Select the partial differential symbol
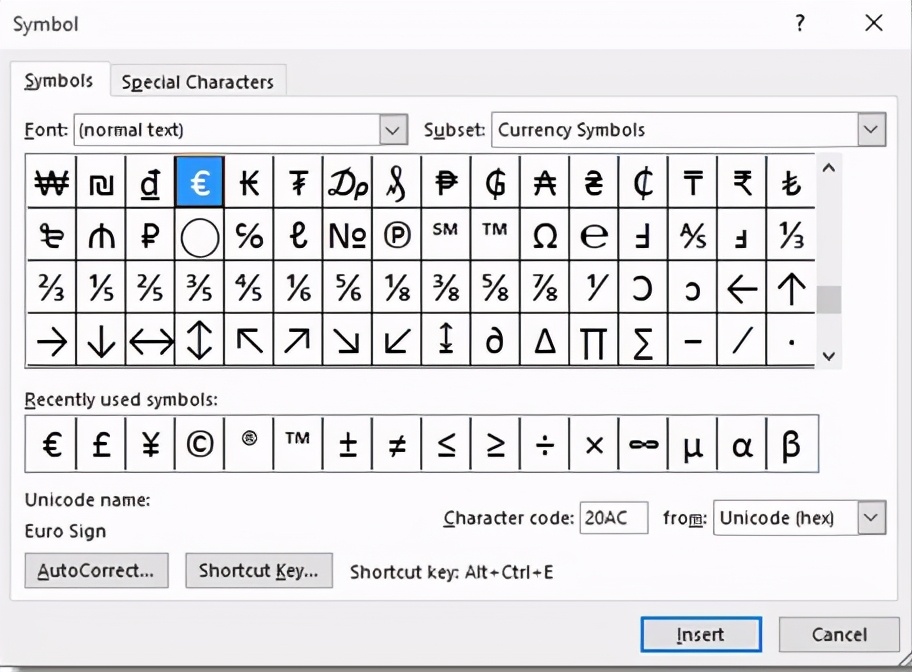This screenshot has height=672, width=912. click(495, 340)
